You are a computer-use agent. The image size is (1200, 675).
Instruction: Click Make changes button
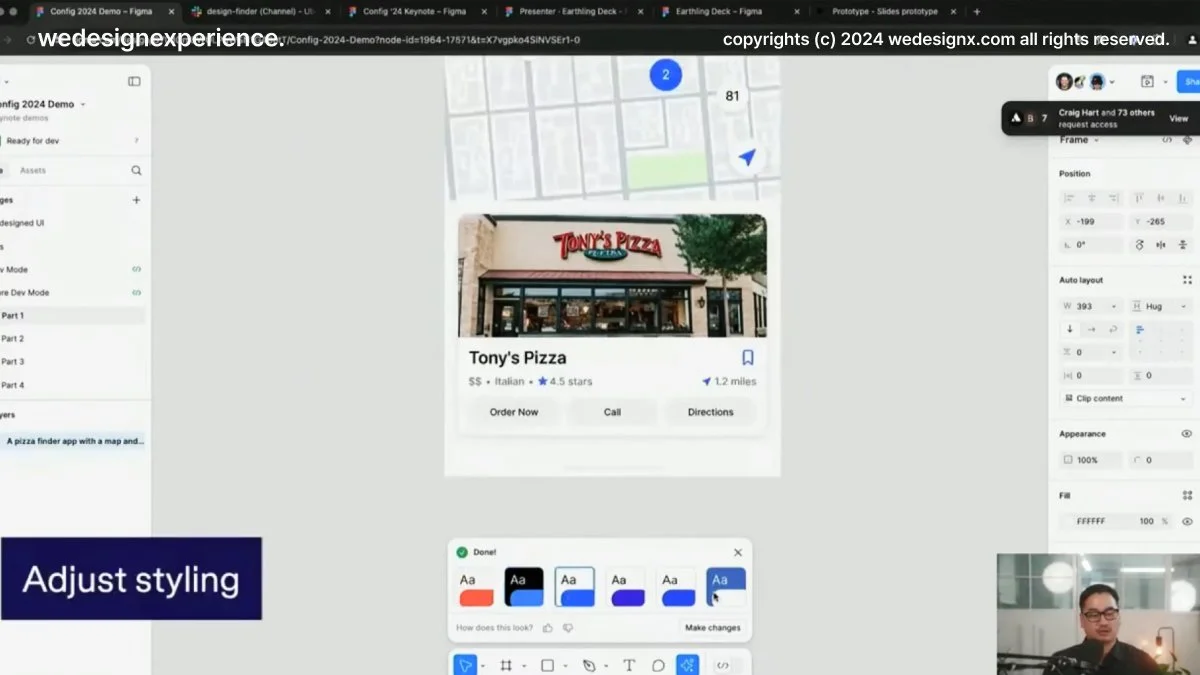[x=713, y=628]
